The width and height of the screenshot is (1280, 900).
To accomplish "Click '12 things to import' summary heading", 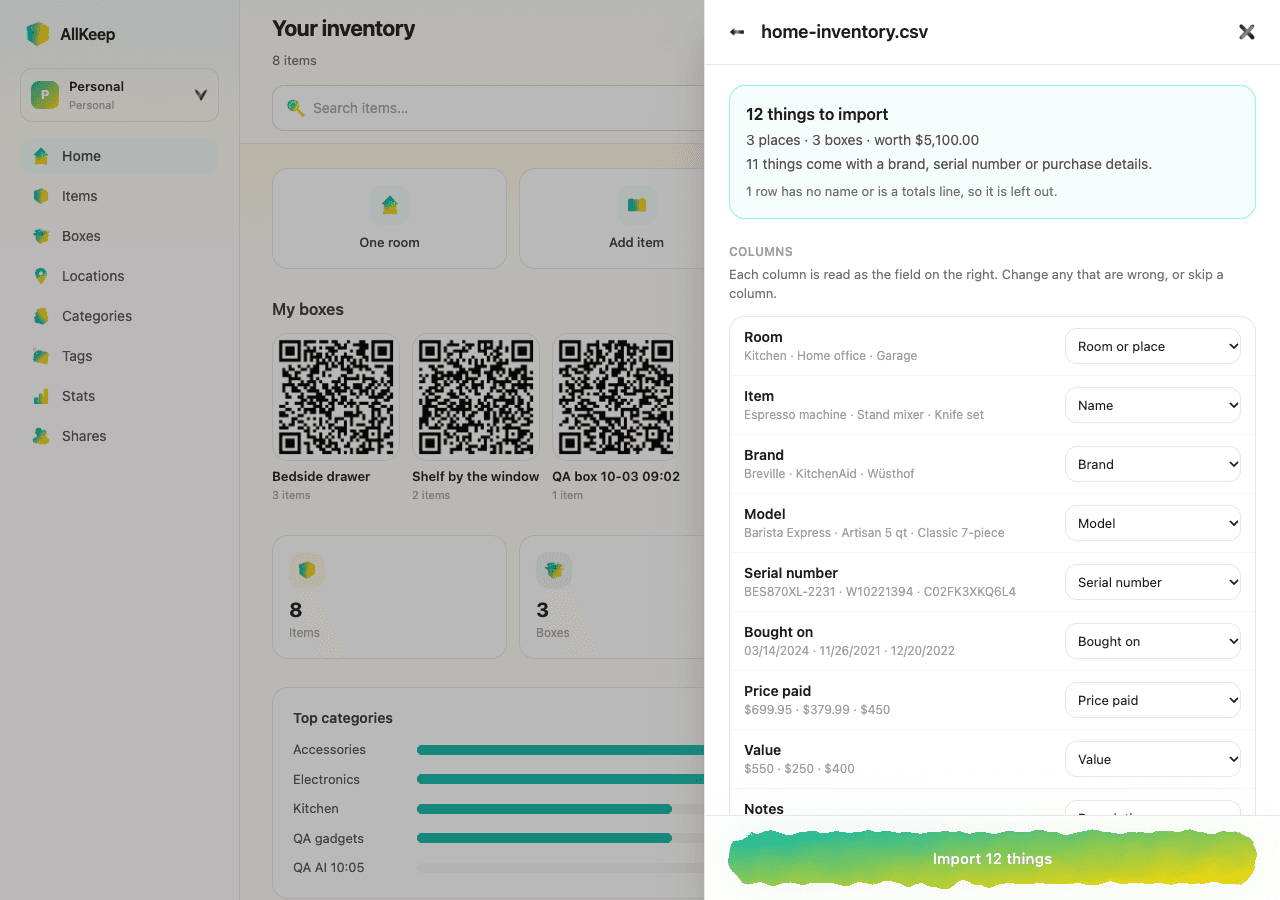I will 817,114.
